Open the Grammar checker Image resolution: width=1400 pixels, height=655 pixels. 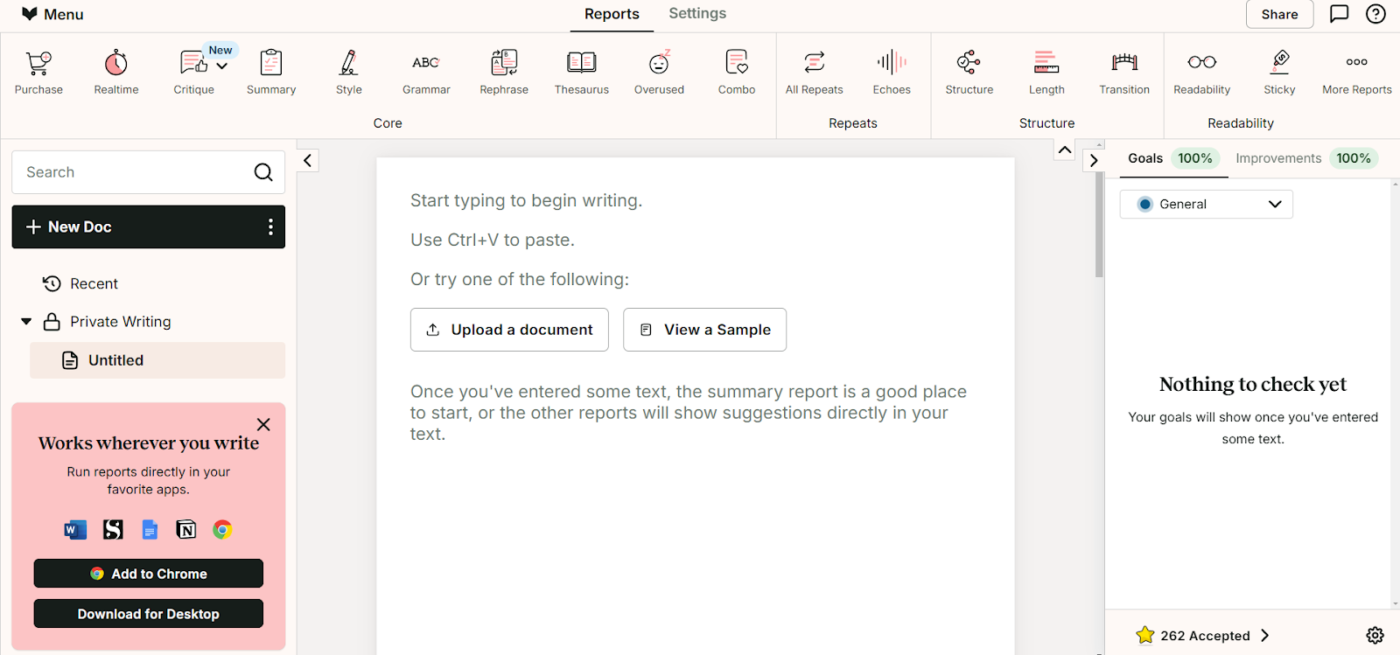426,68
